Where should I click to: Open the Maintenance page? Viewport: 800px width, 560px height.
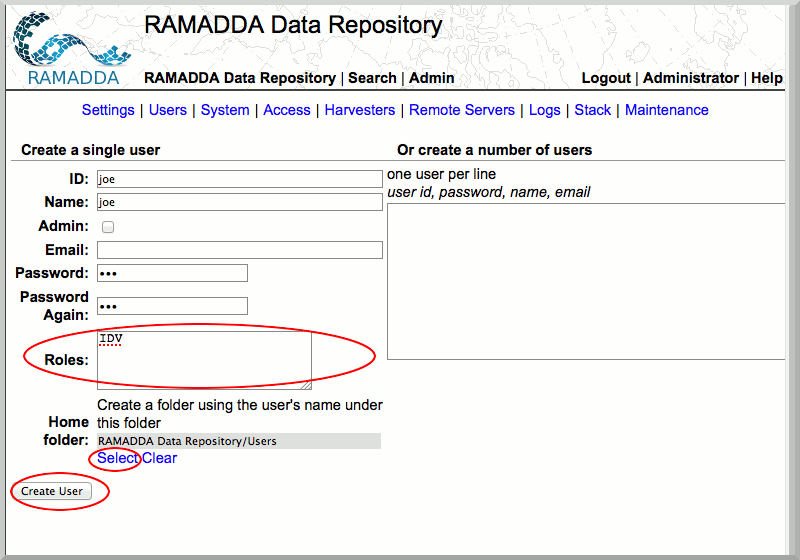point(667,110)
